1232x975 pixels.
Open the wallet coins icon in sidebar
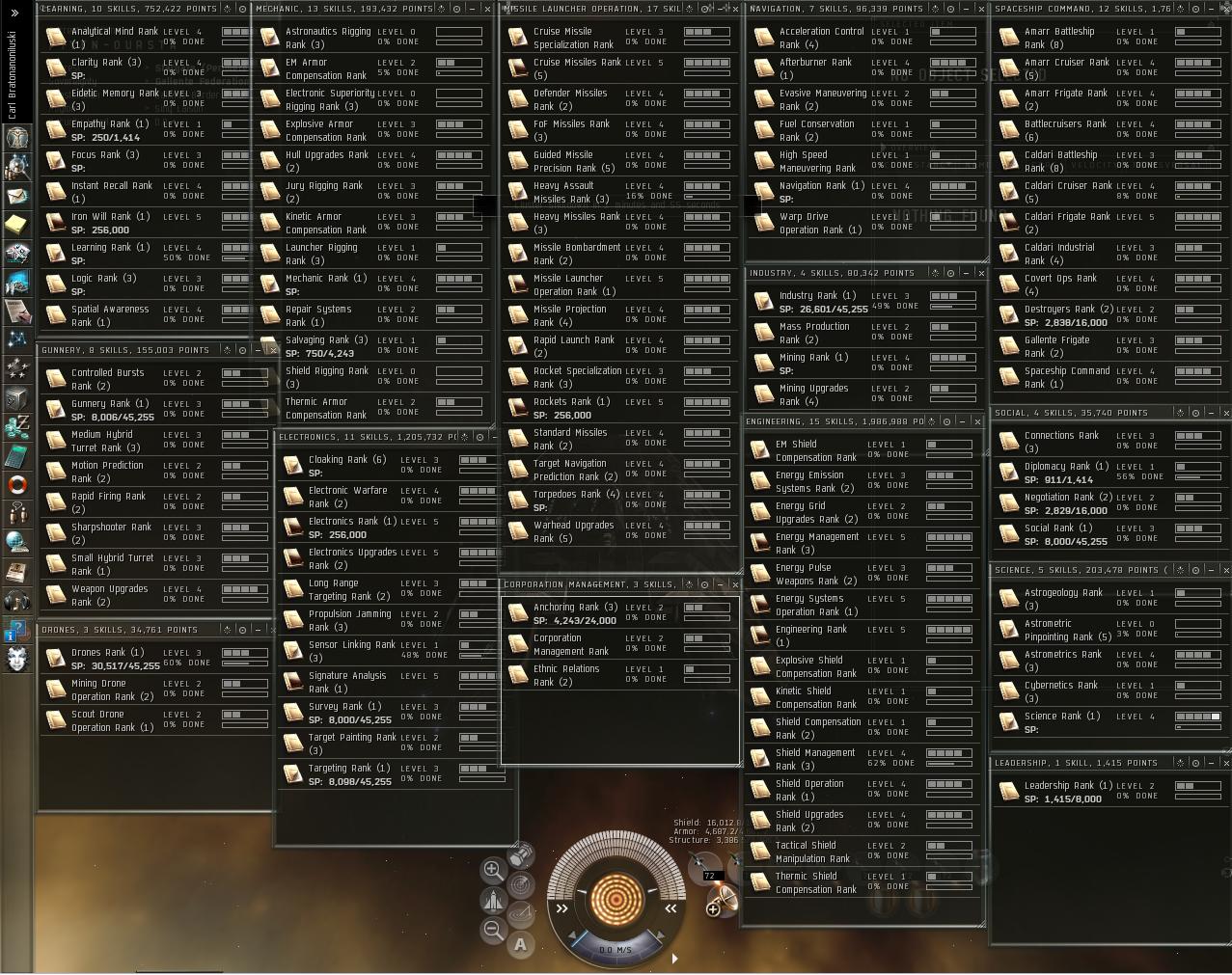[x=19, y=425]
